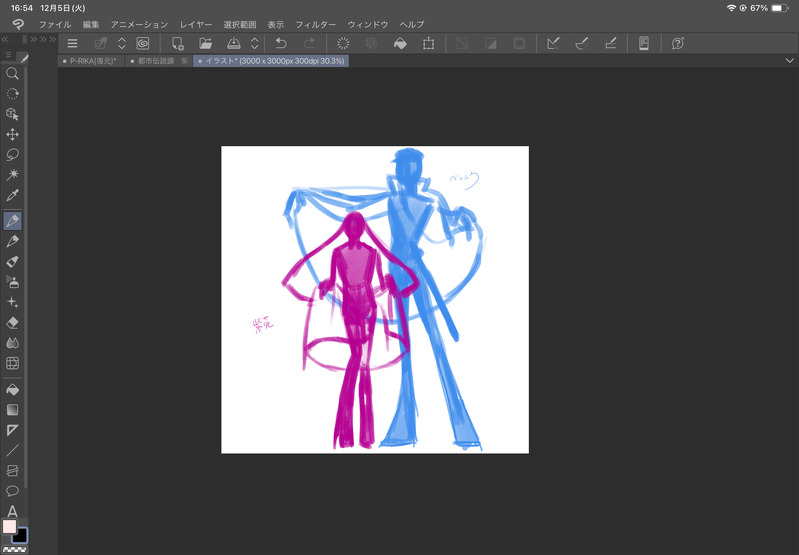Image resolution: width=799 pixels, height=555 pixels.
Task: Switch to the P-RIKA[復元] tab
Action: pos(93,61)
